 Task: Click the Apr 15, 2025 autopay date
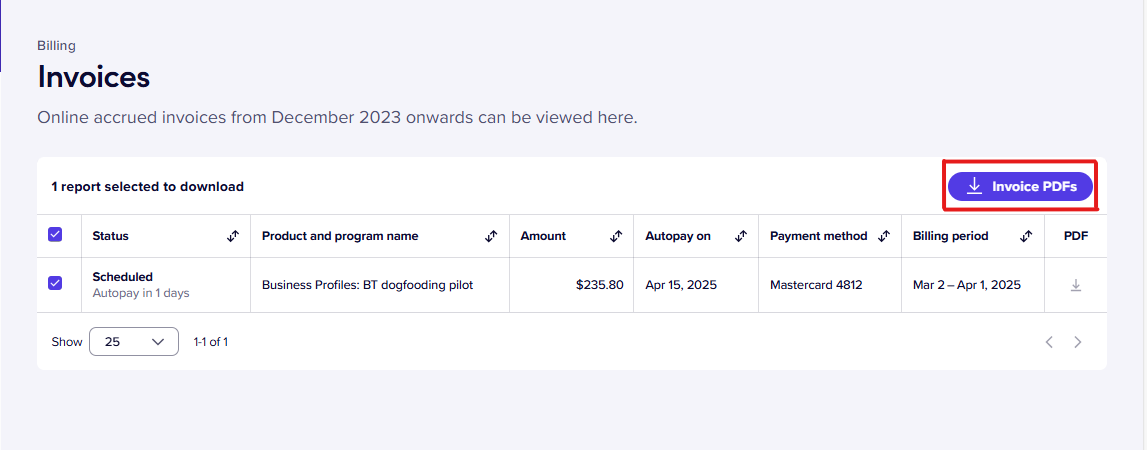(x=681, y=285)
